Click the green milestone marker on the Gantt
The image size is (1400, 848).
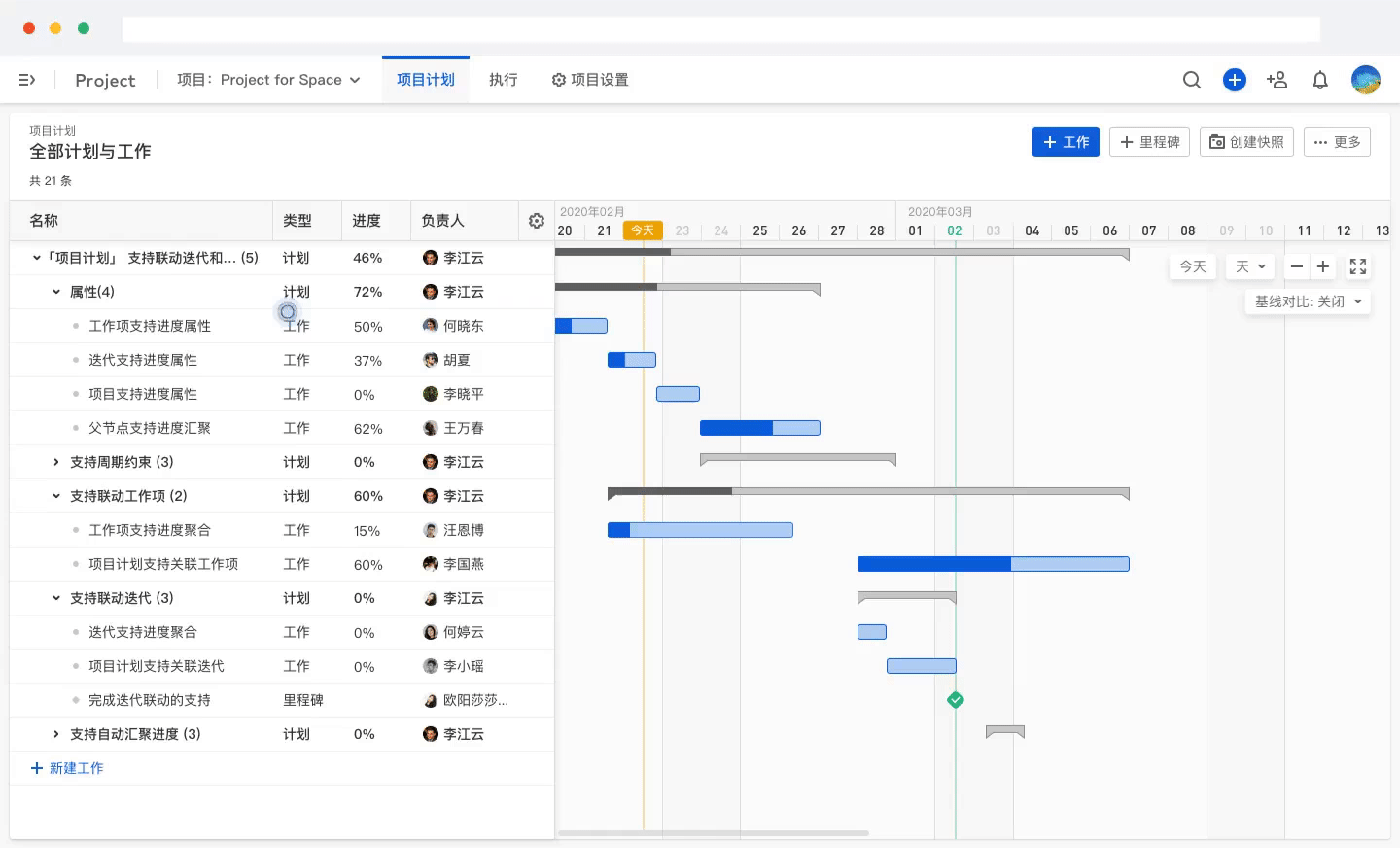coord(956,700)
